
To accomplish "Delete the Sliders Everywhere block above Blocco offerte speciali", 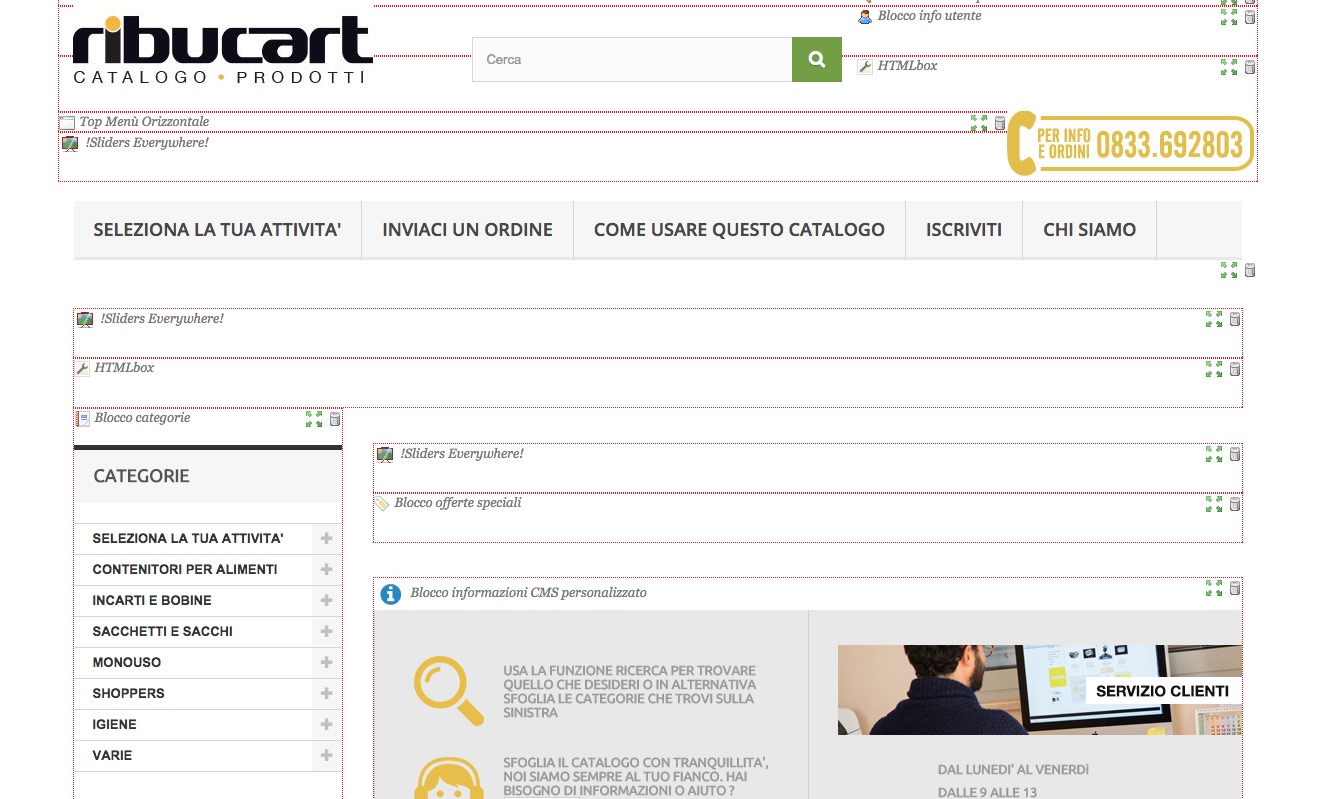I will click(1235, 454).
